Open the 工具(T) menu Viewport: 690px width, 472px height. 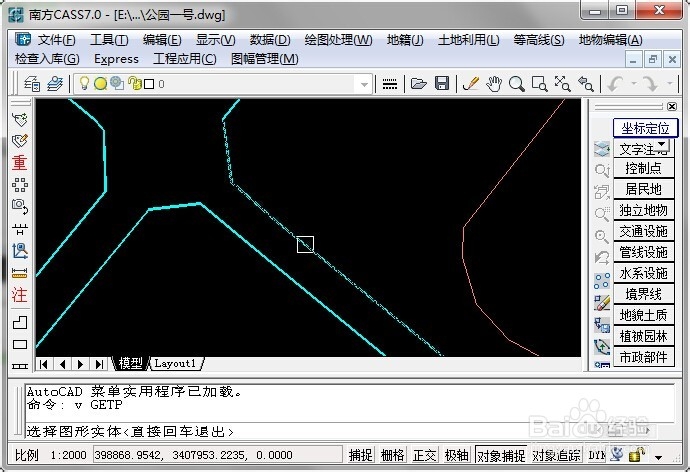click(109, 40)
